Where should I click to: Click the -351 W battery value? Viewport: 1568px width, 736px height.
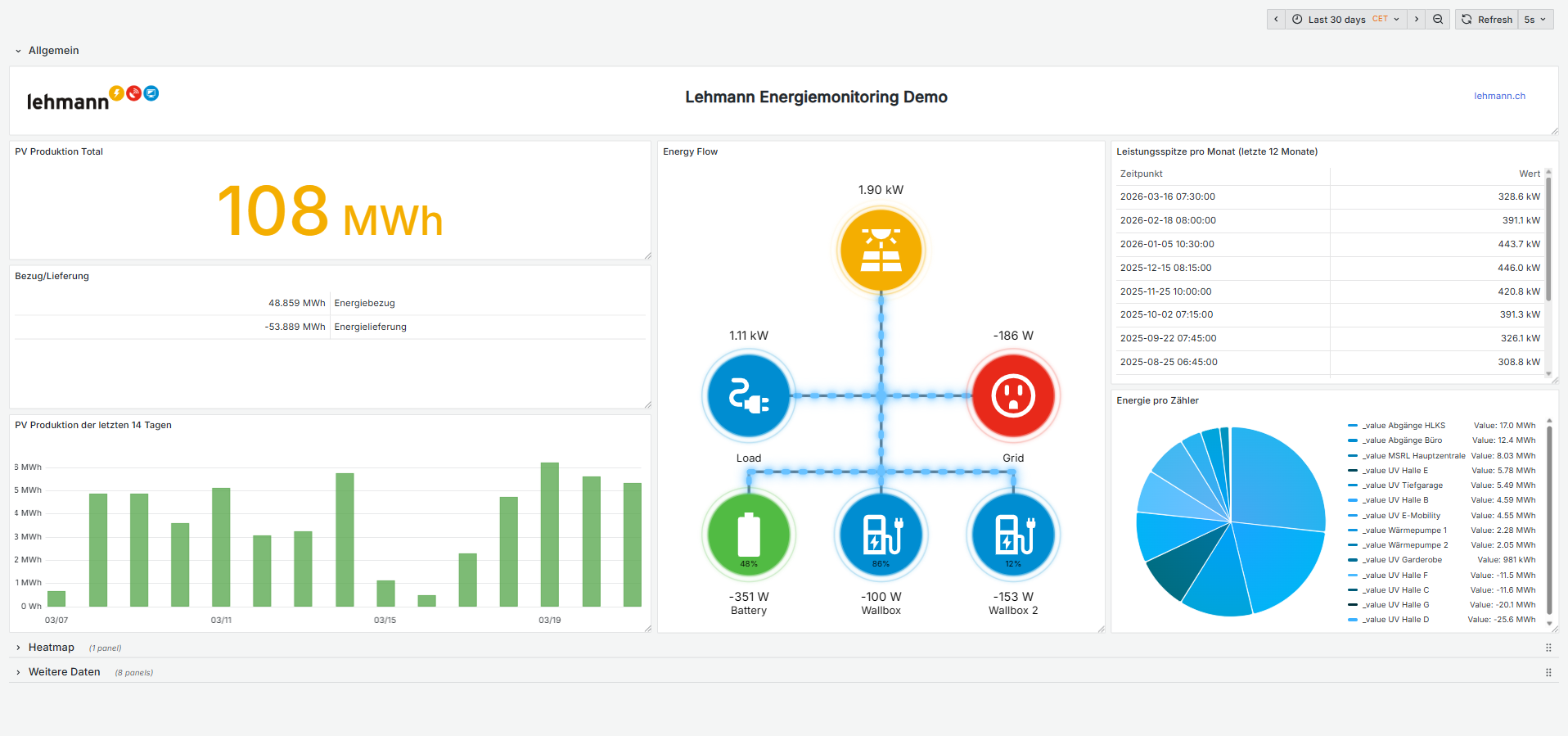click(749, 597)
